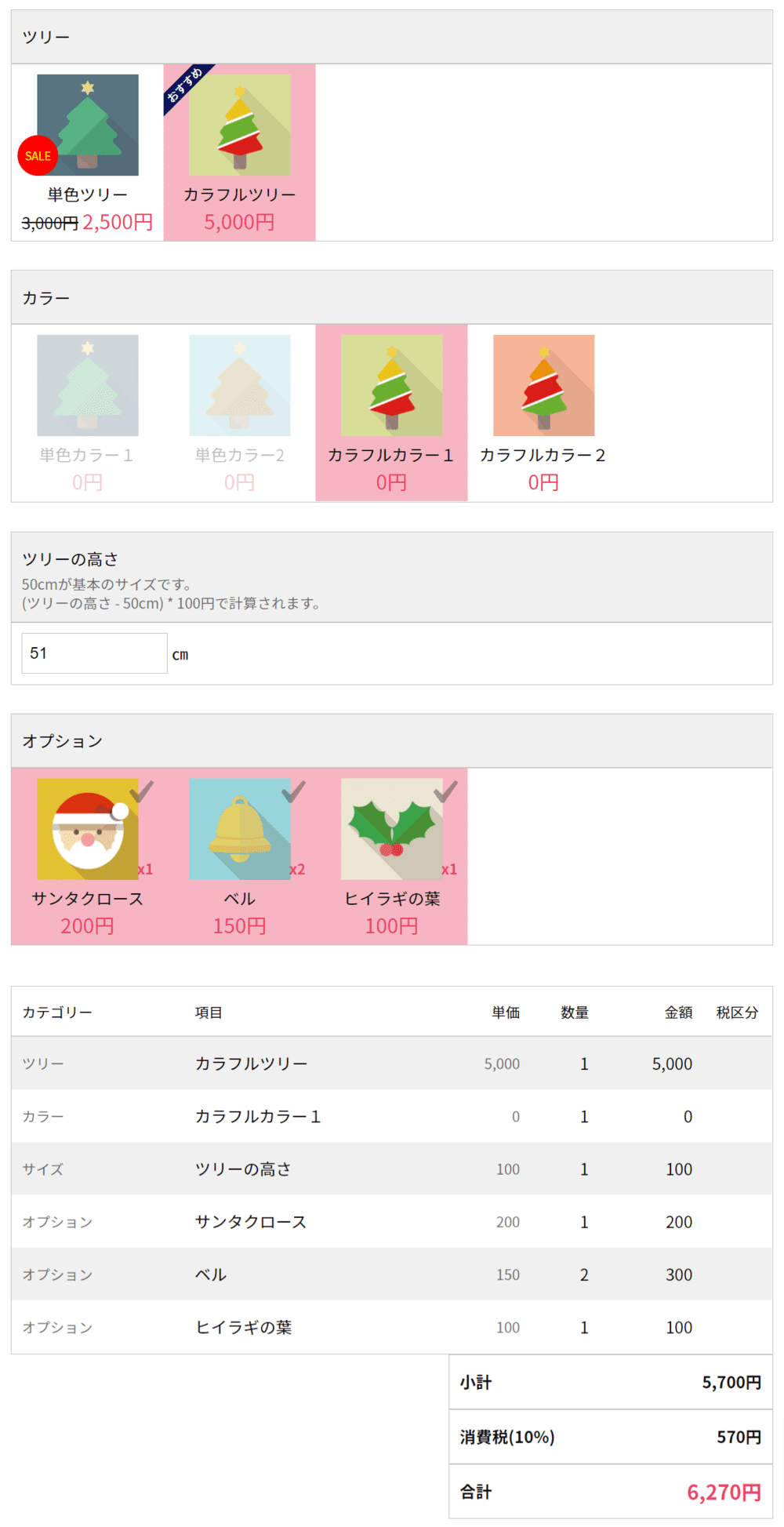Click the red SALE badge
Viewport: 784px width, 1527px height.
(x=38, y=155)
